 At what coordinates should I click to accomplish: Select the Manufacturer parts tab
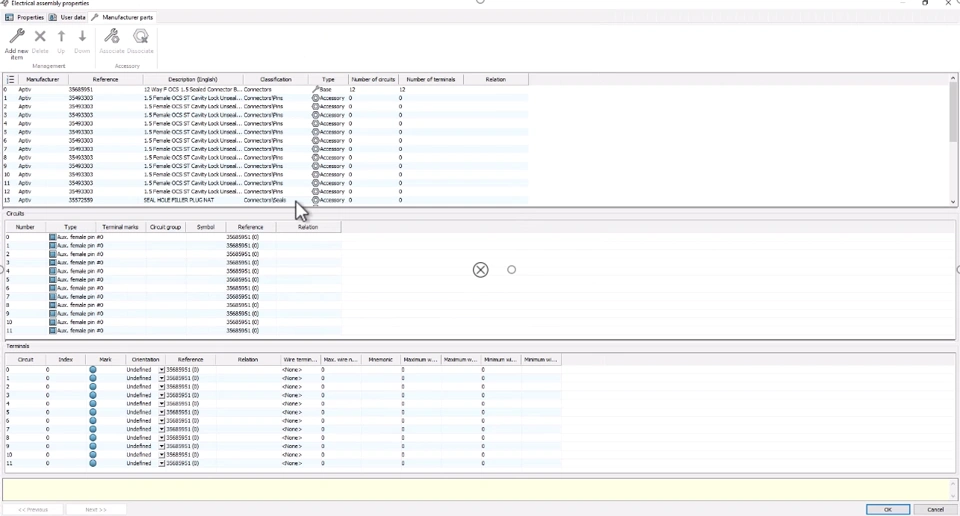[122, 17]
